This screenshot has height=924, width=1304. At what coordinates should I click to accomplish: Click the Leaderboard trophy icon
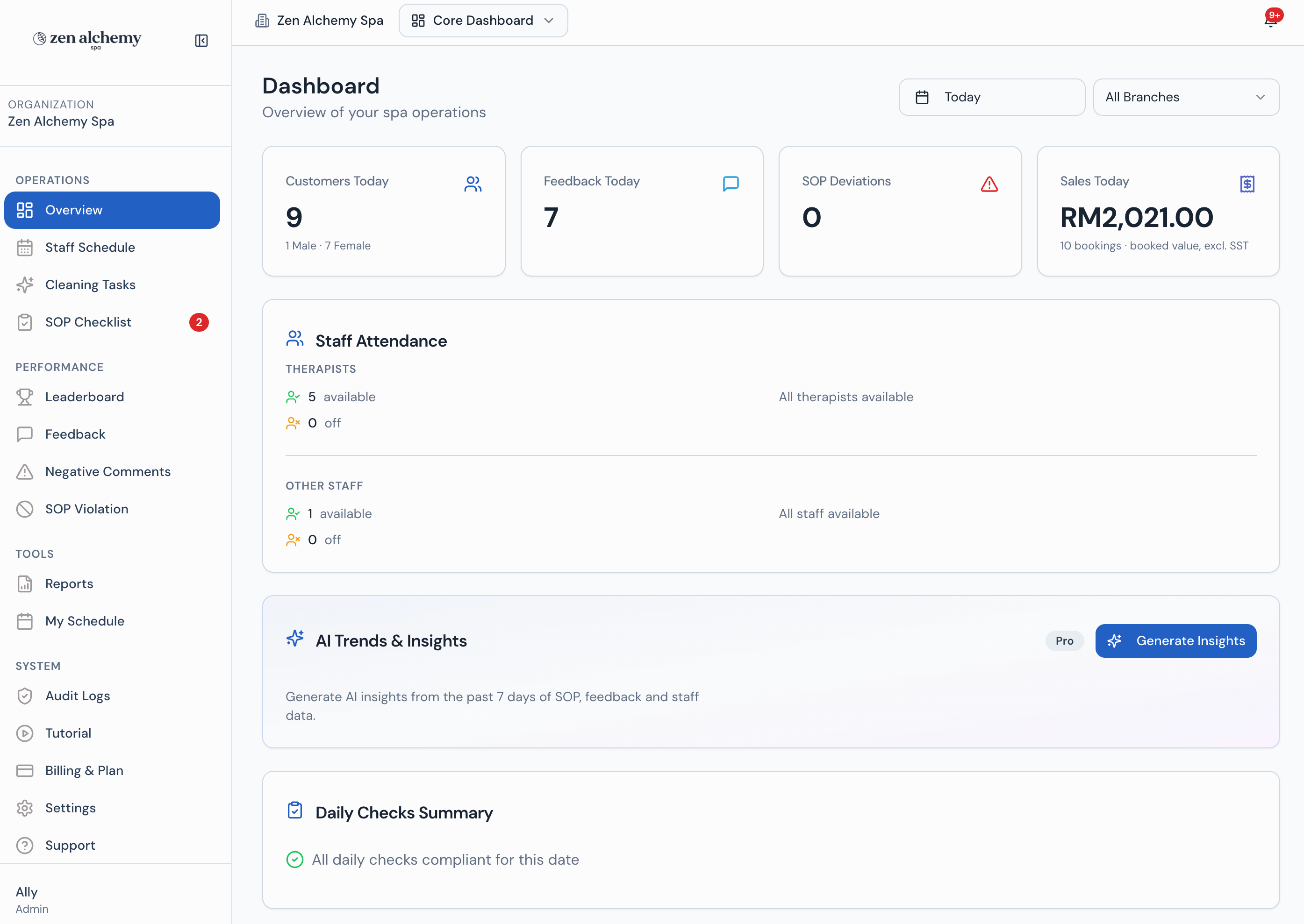tap(24, 397)
